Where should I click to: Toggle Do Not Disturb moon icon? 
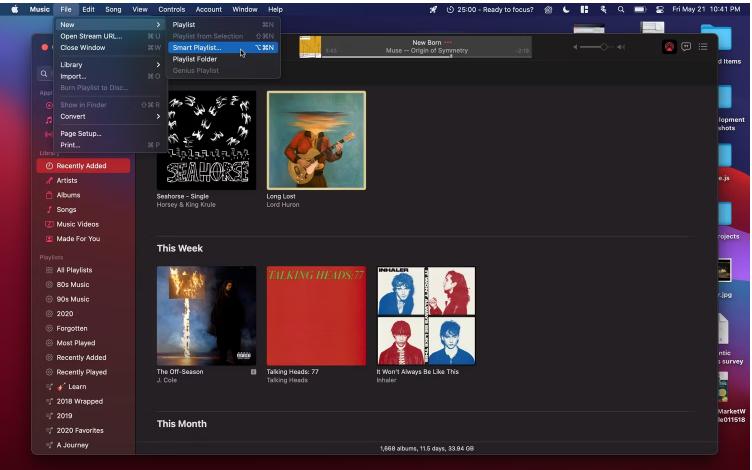[566, 9]
